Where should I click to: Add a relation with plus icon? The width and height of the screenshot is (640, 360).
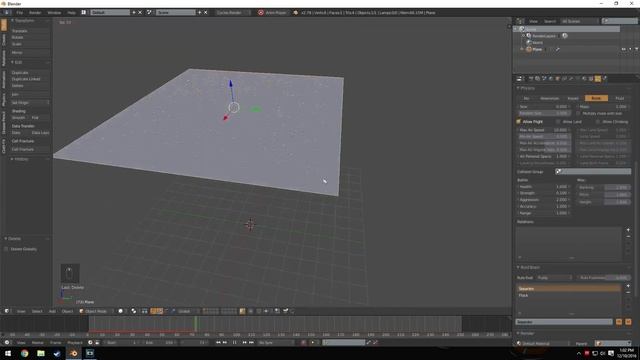[628, 230]
